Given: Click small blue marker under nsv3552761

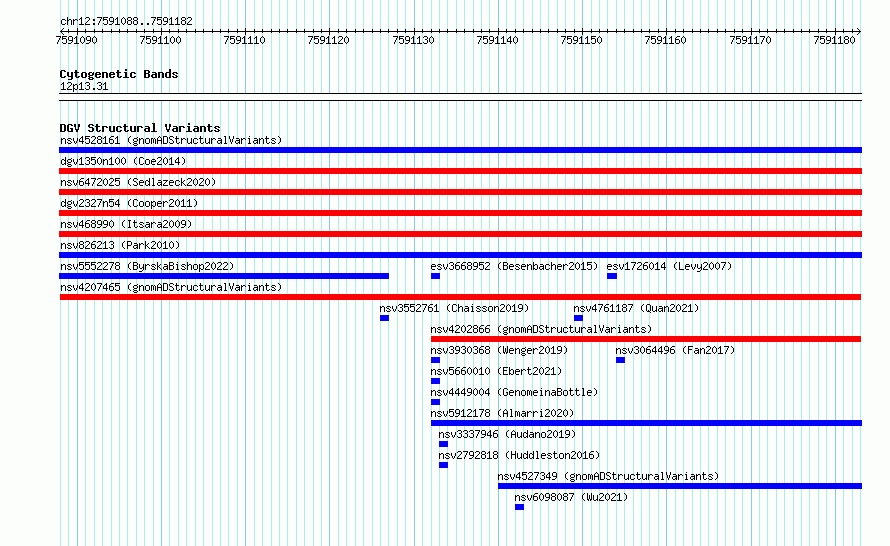Looking at the screenshot, I should tap(385, 318).
